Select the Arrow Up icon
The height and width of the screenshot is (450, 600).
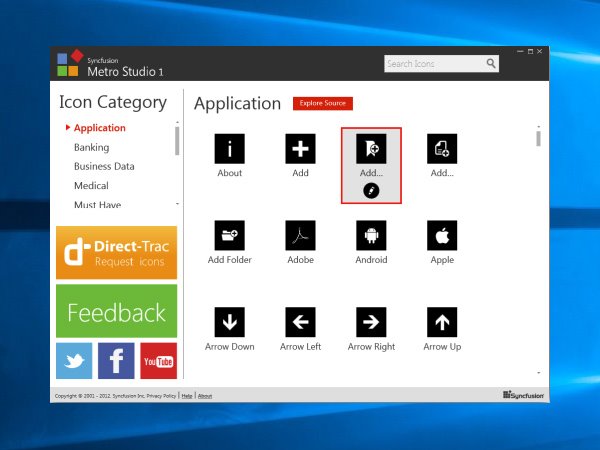pos(442,322)
